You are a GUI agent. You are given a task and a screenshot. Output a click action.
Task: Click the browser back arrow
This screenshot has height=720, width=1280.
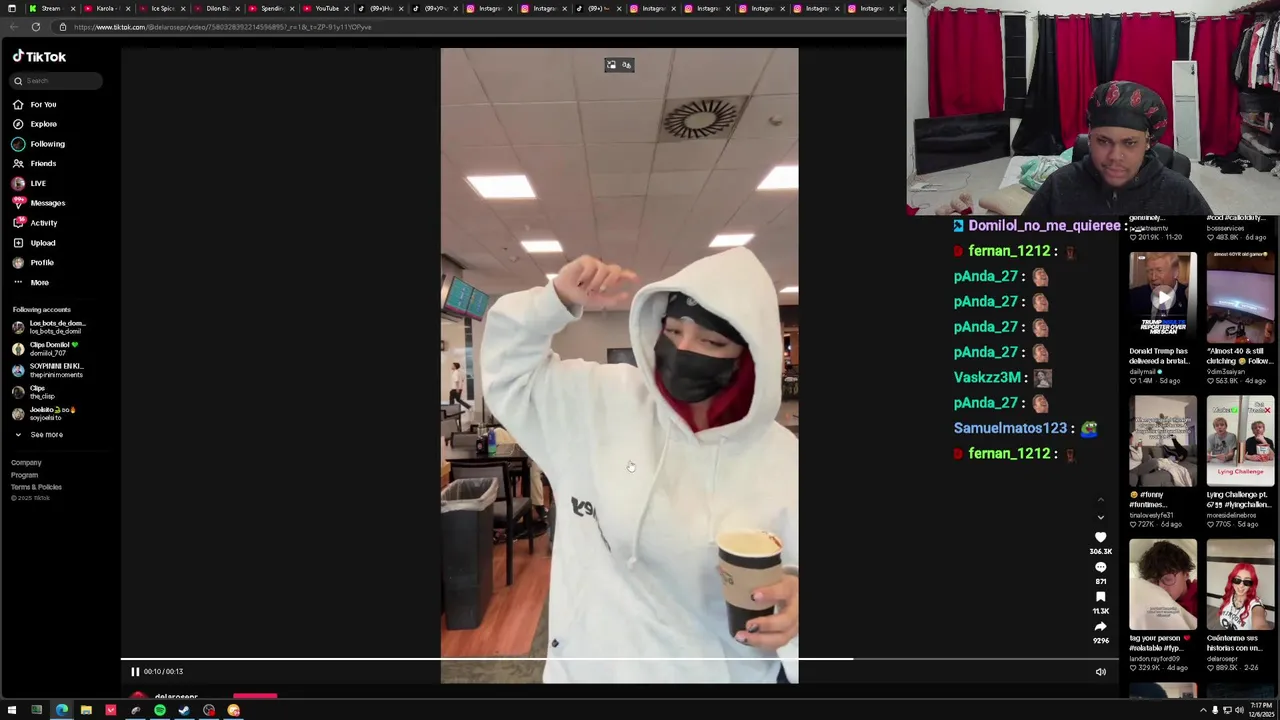click(x=12, y=27)
